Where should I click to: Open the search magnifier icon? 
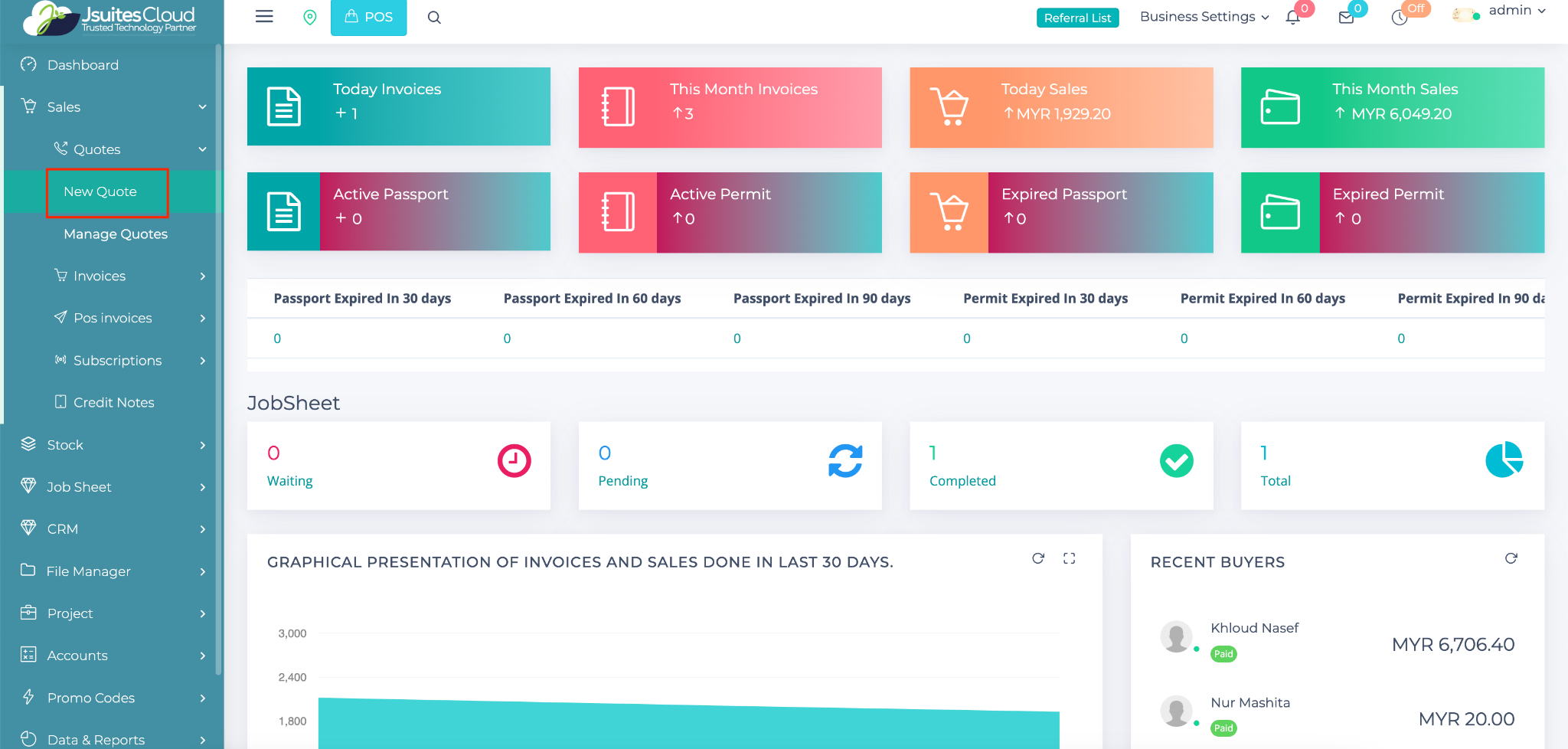434,18
